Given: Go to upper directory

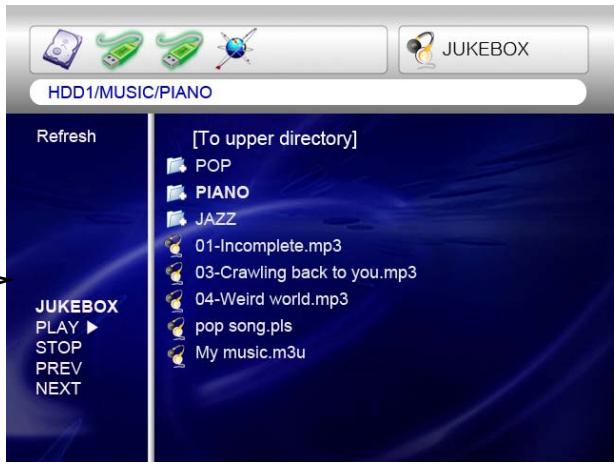Looking at the screenshot, I should [x=275, y=139].
